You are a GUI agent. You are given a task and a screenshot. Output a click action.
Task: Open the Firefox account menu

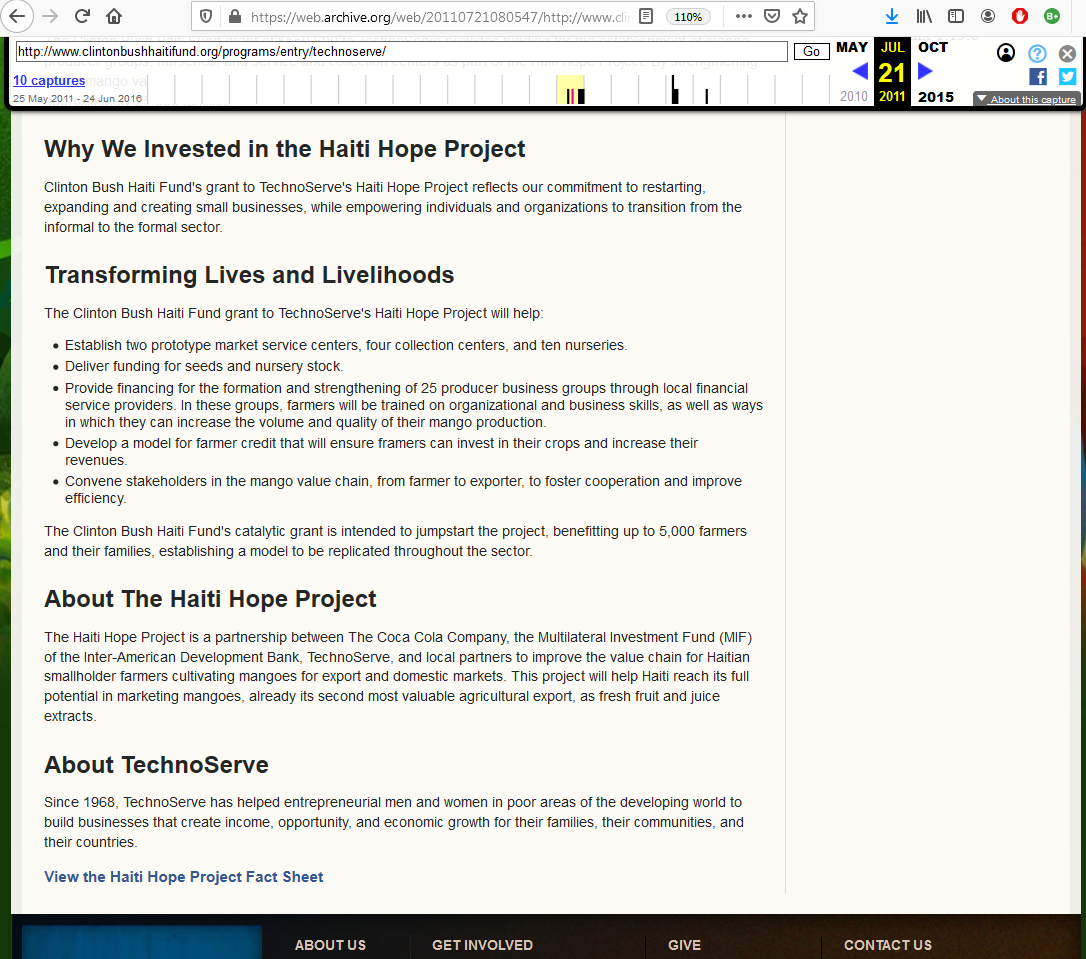tap(988, 17)
